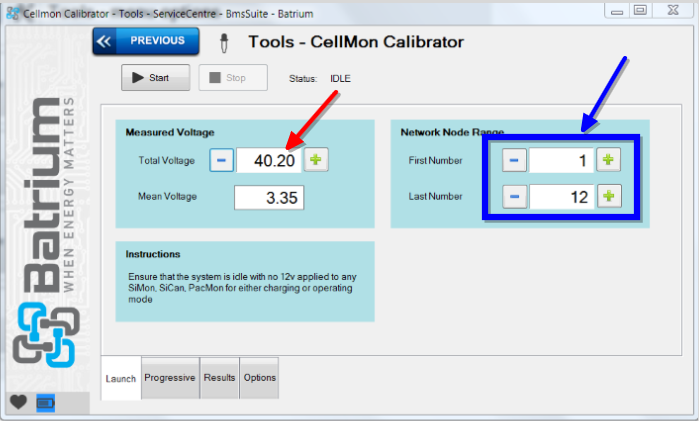Close the Cellmon Calibrator window
Viewport: 699px width, 421px height.
pyautogui.click(x=673, y=10)
